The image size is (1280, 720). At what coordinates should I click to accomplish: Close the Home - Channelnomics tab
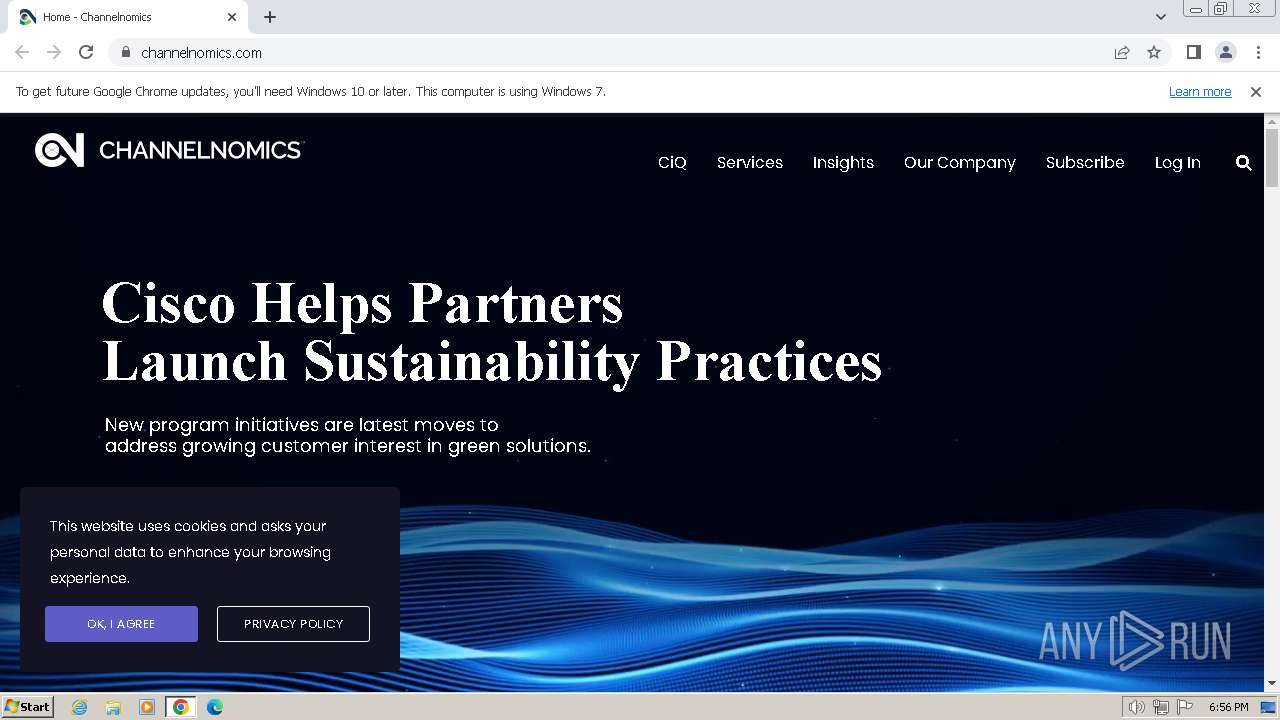tap(232, 17)
